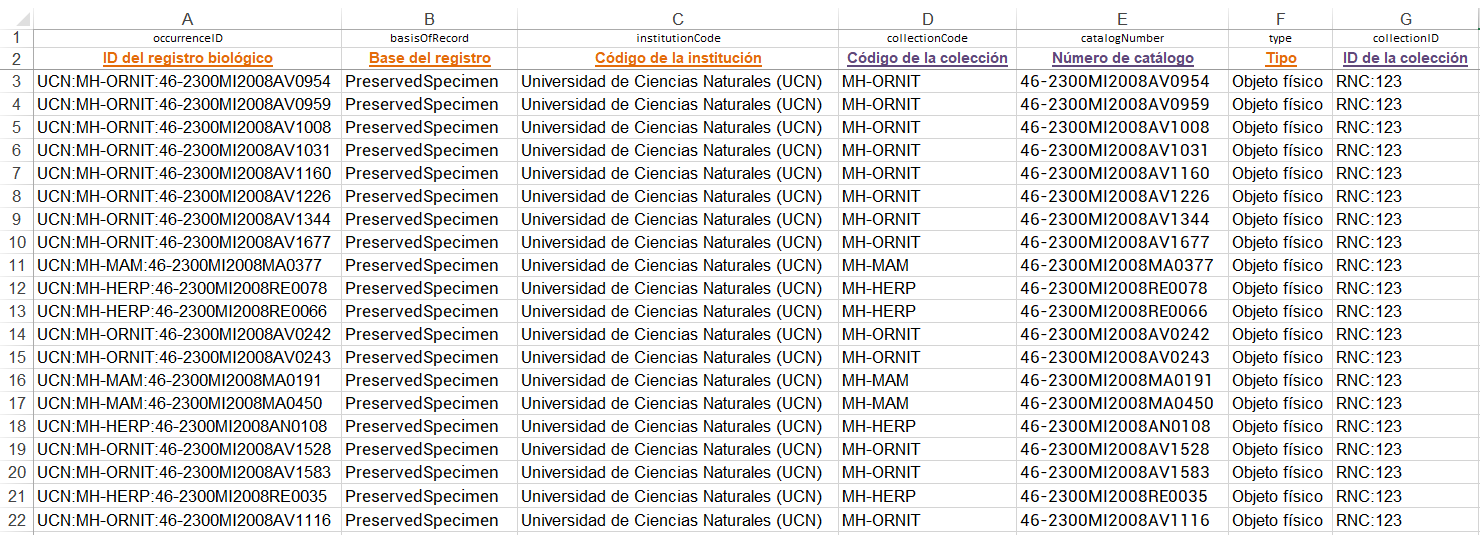Select catalog number 46-2300MI2008AV1583

click(x=1122, y=472)
